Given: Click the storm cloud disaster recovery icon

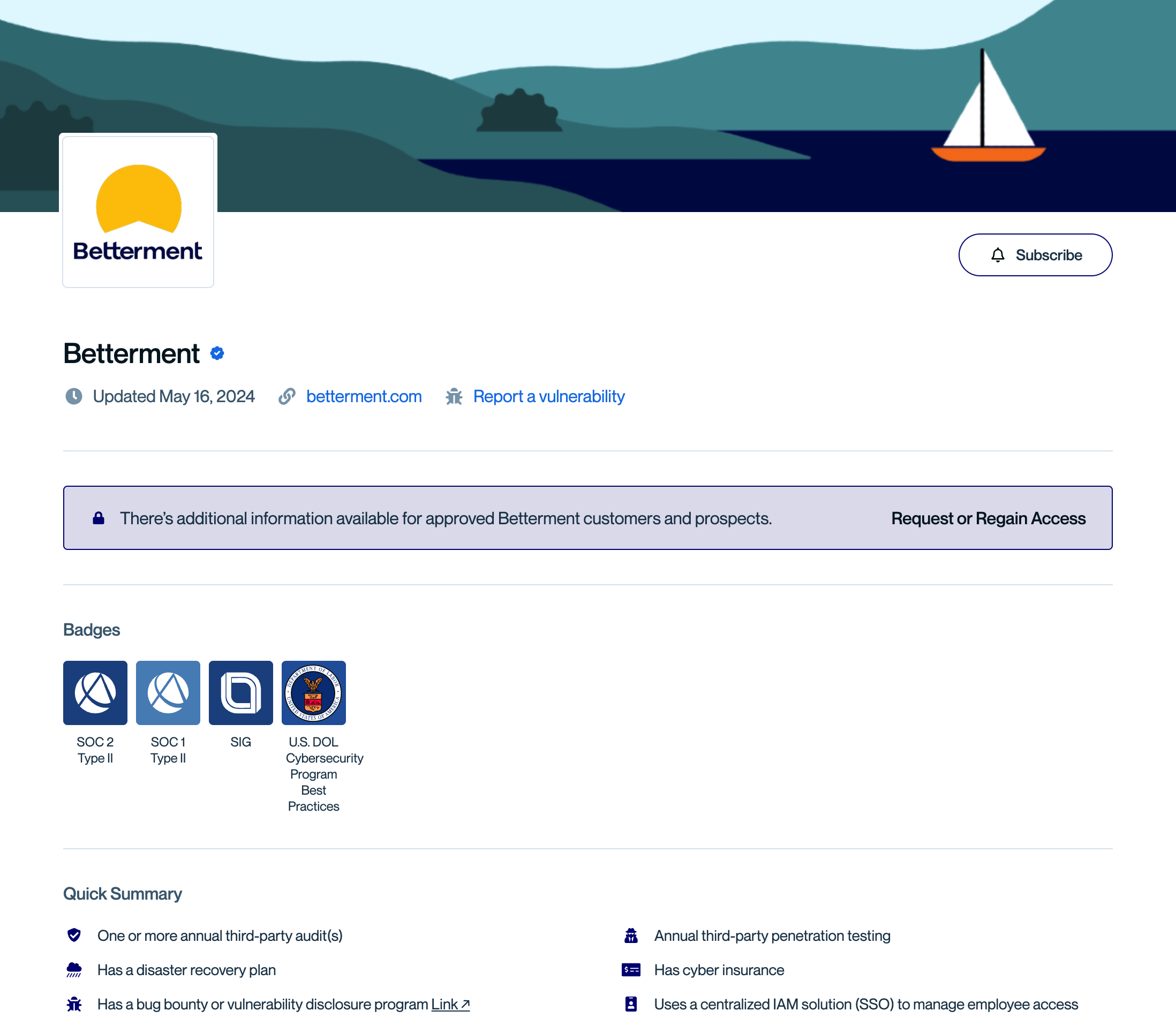Looking at the screenshot, I should point(74,969).
